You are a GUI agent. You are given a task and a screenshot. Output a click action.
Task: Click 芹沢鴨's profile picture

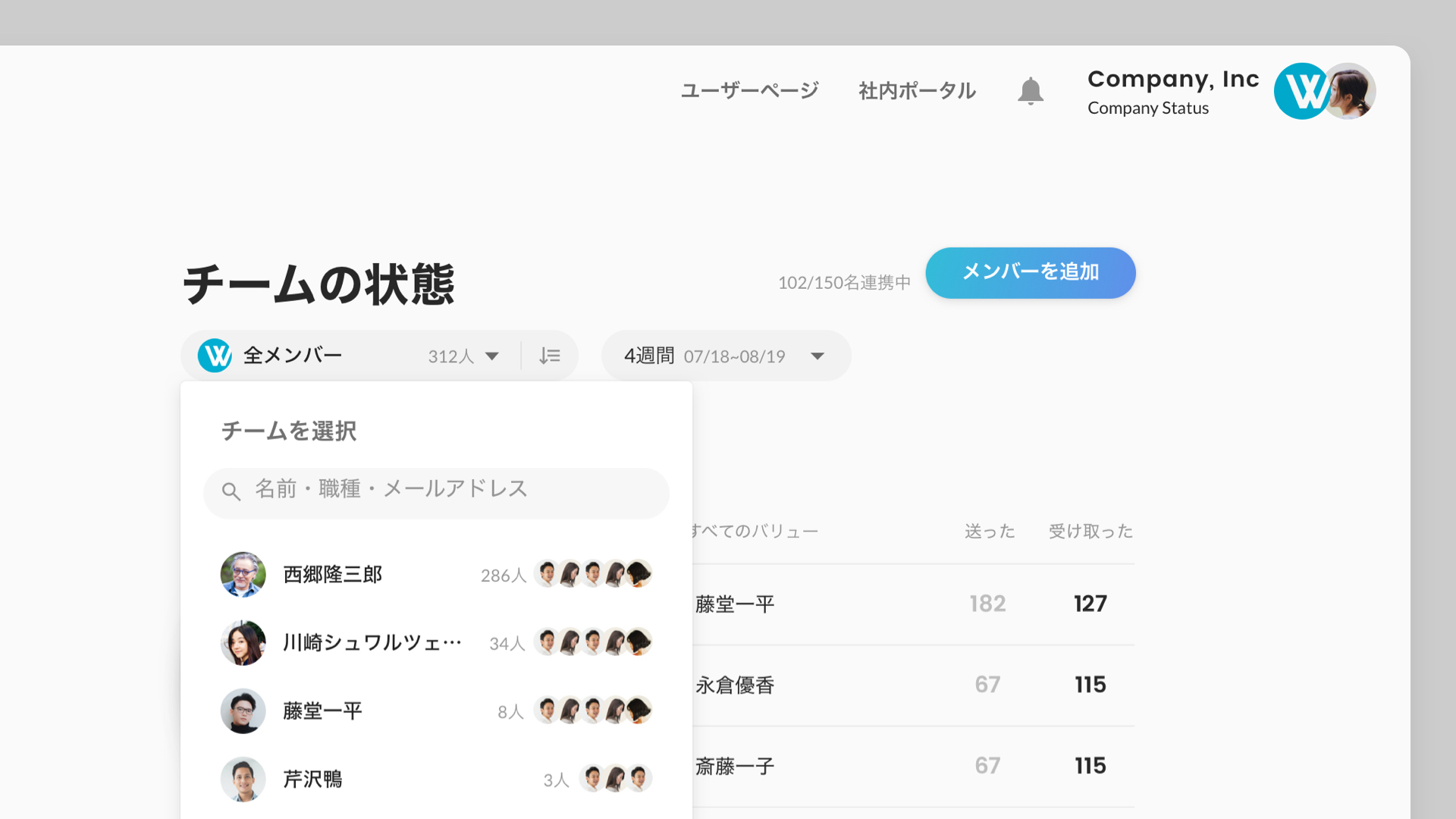[243, 779]
